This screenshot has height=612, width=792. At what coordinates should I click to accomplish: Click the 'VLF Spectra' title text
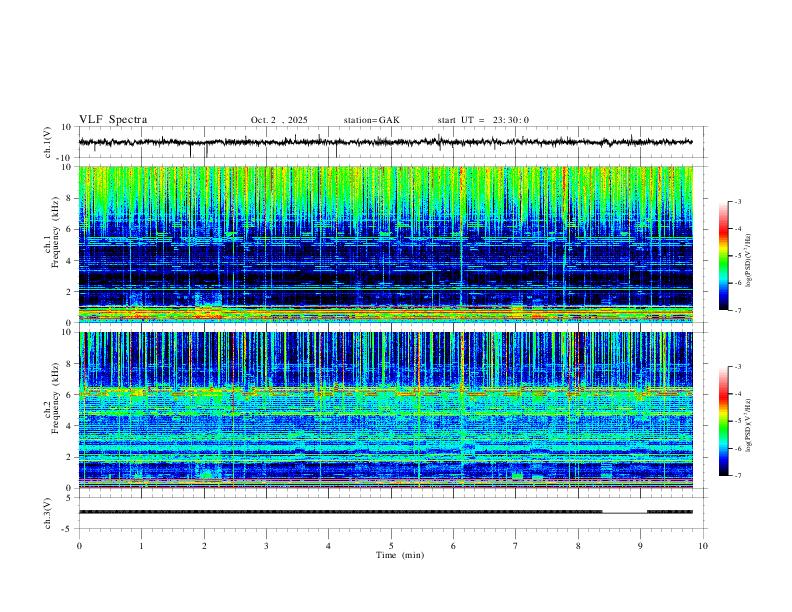pyautogui.click(x=113, y=120)
